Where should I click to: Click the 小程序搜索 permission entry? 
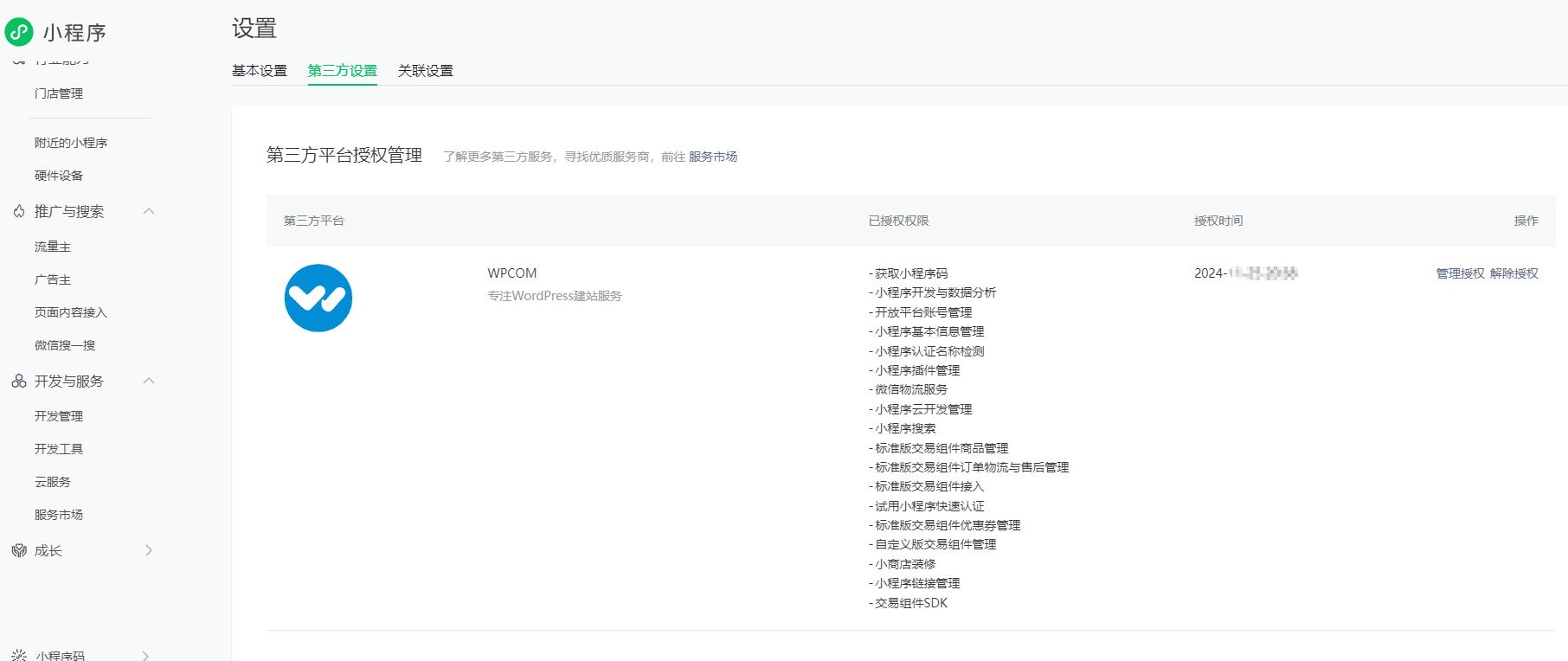pos(903,428)
